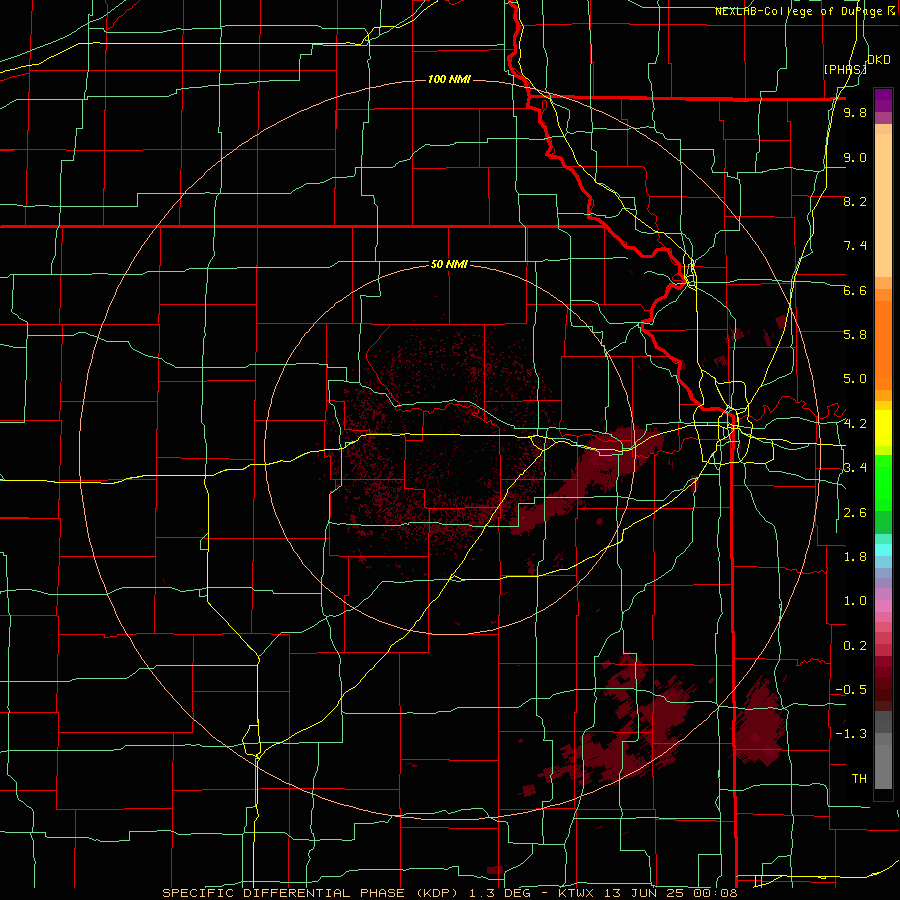Select the 9.8 value on the color scale
900x900 pixels.
tap(855, 112)
